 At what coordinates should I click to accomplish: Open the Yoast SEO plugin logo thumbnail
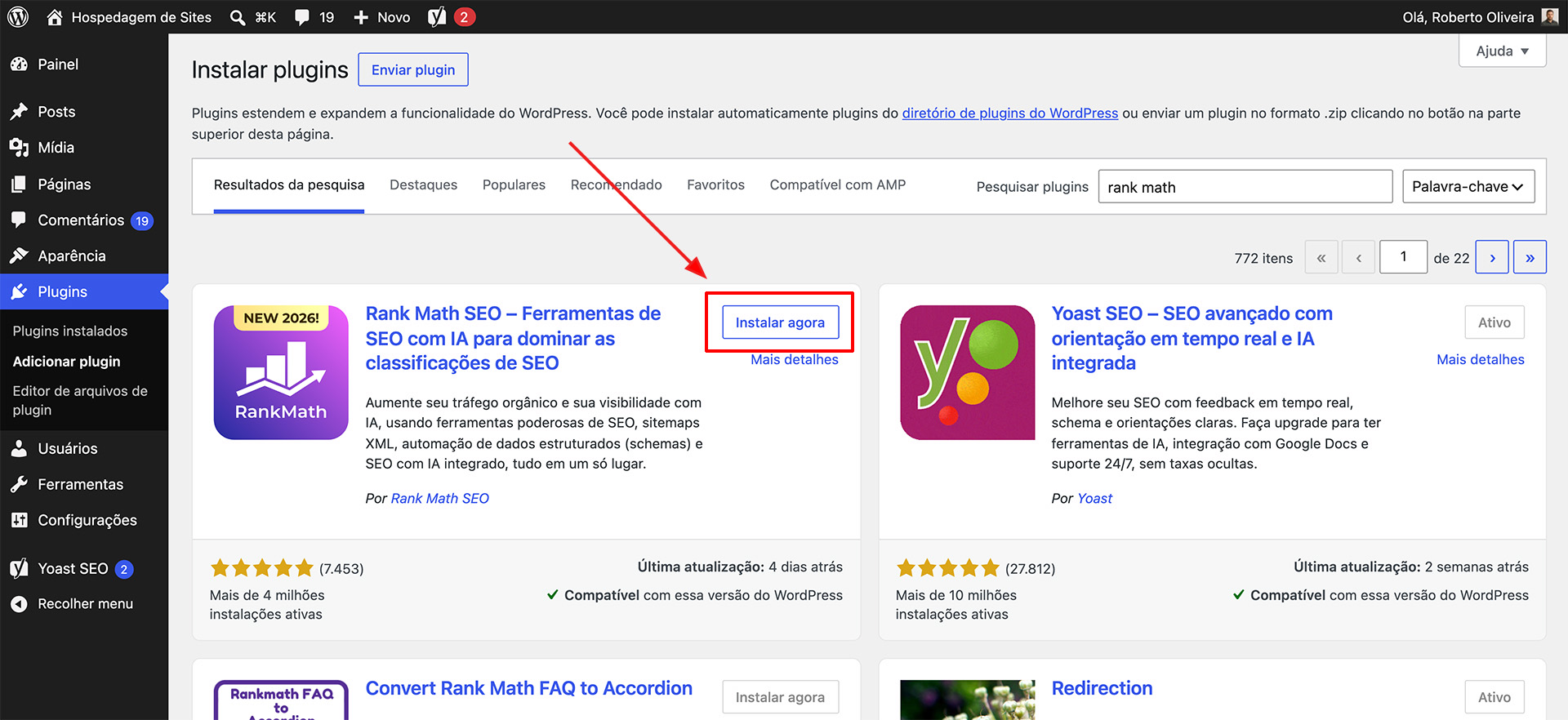(967, 372)
